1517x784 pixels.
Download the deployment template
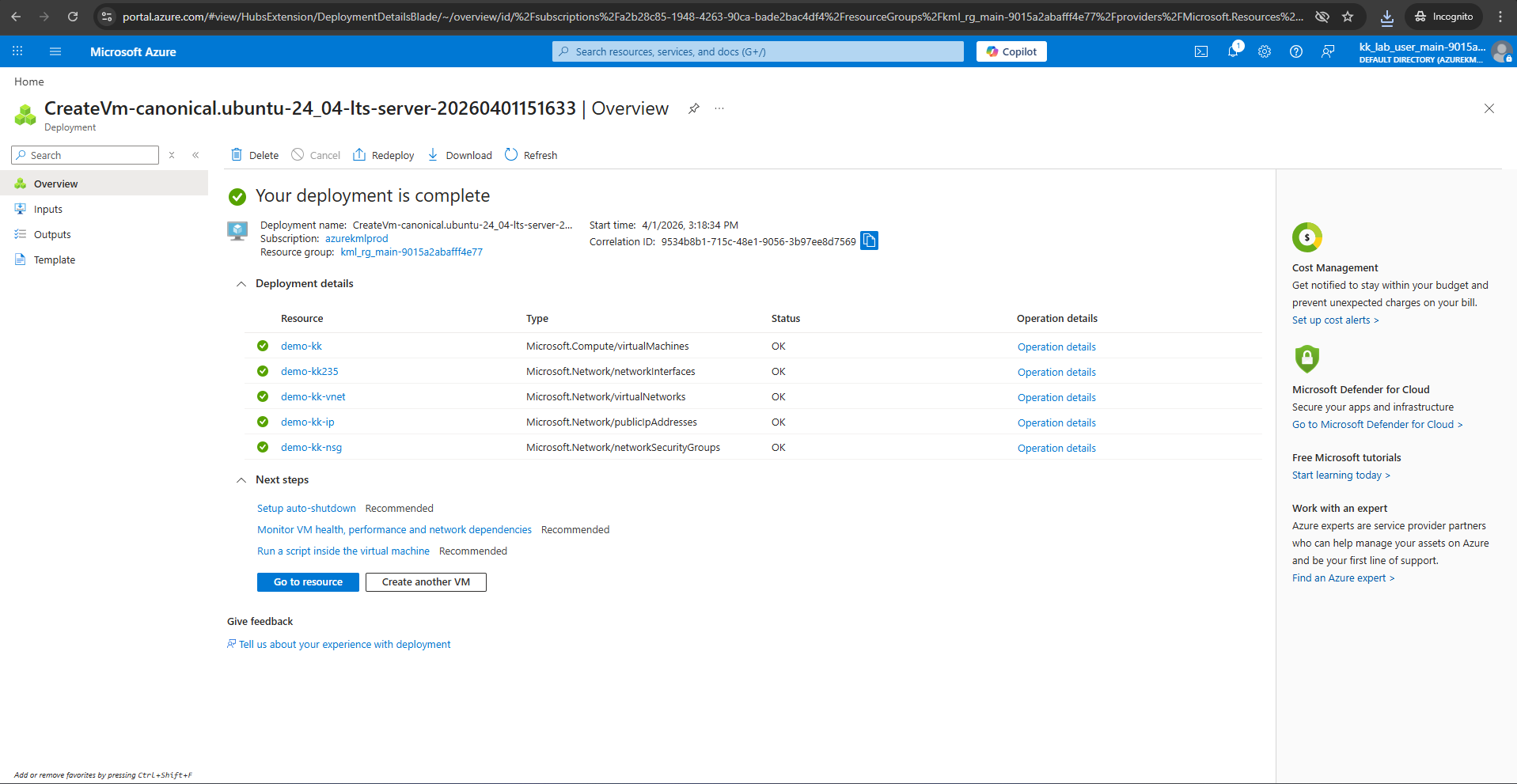coord(459,155)
